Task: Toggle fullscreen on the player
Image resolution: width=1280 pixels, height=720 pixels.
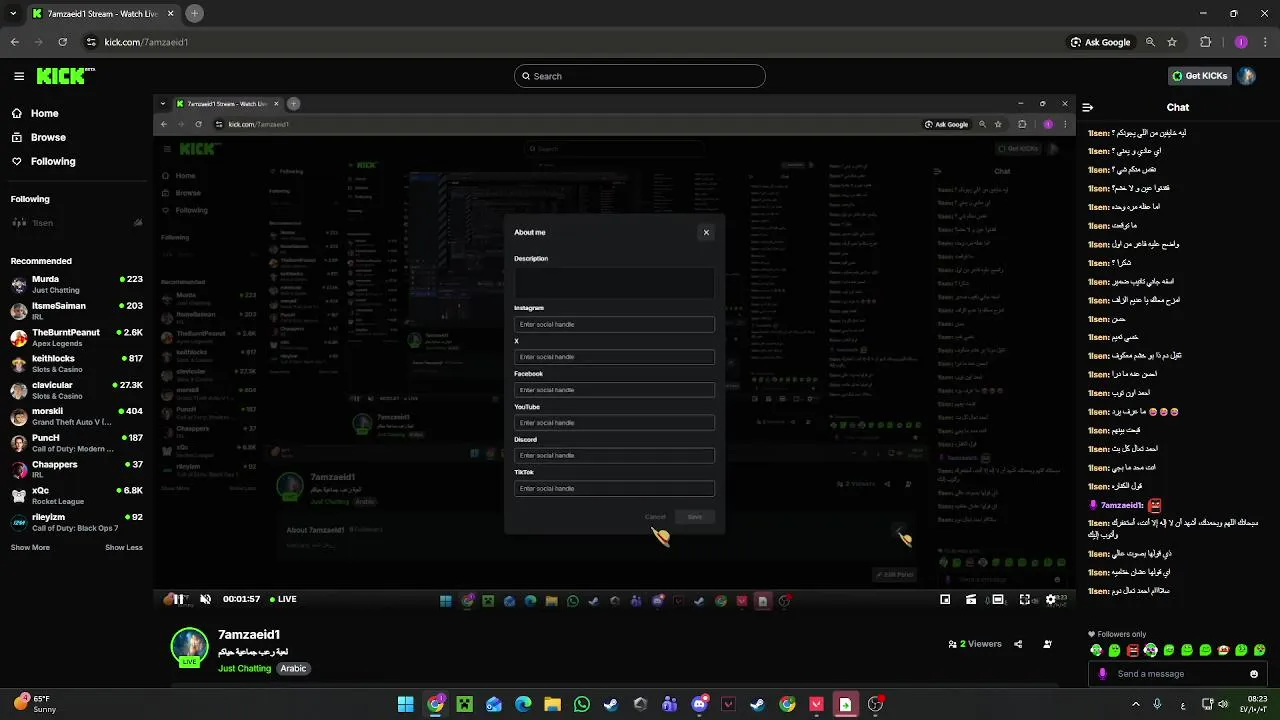Action: point(1025,599)
